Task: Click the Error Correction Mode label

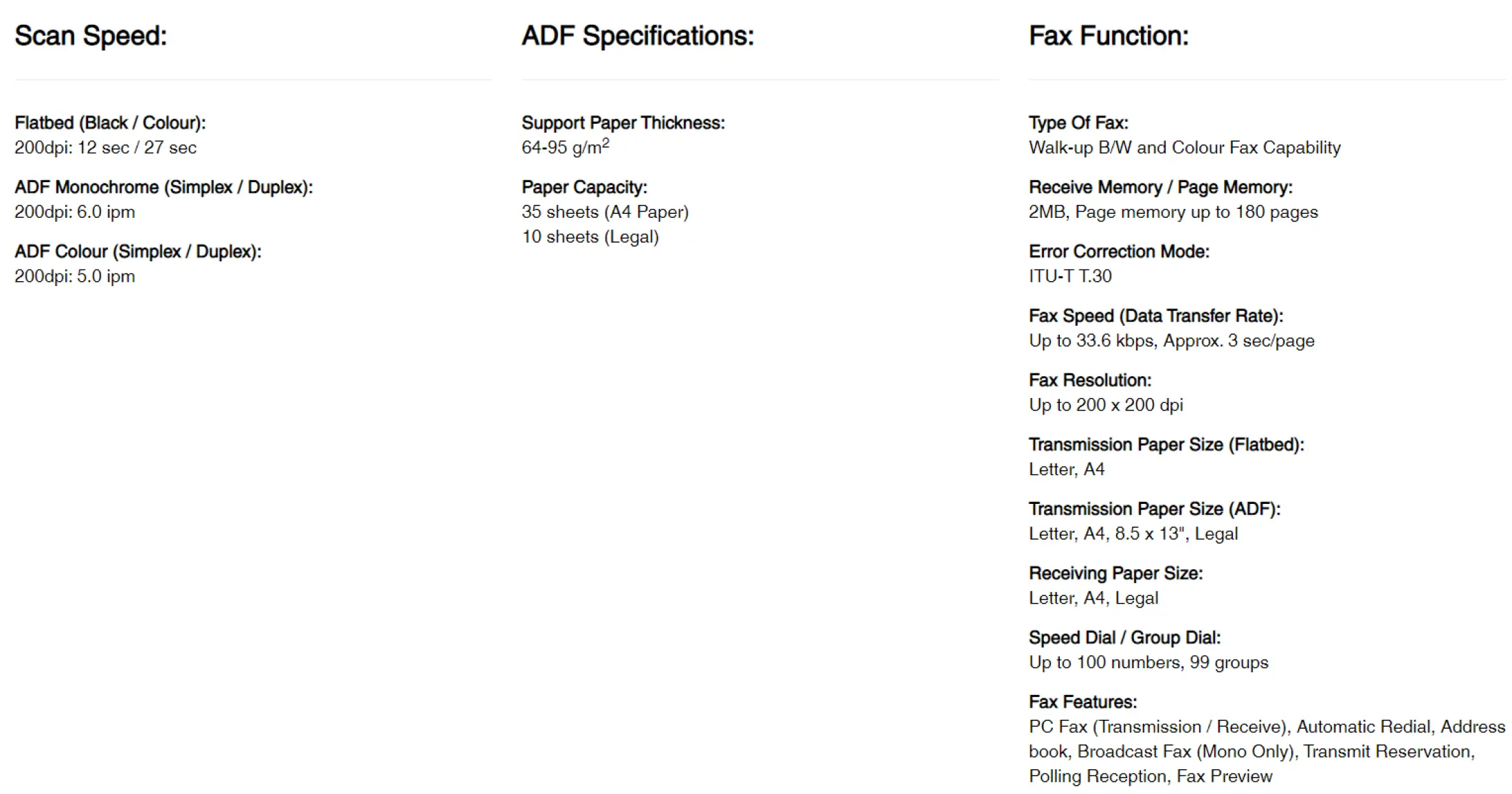Action: 1119,252
